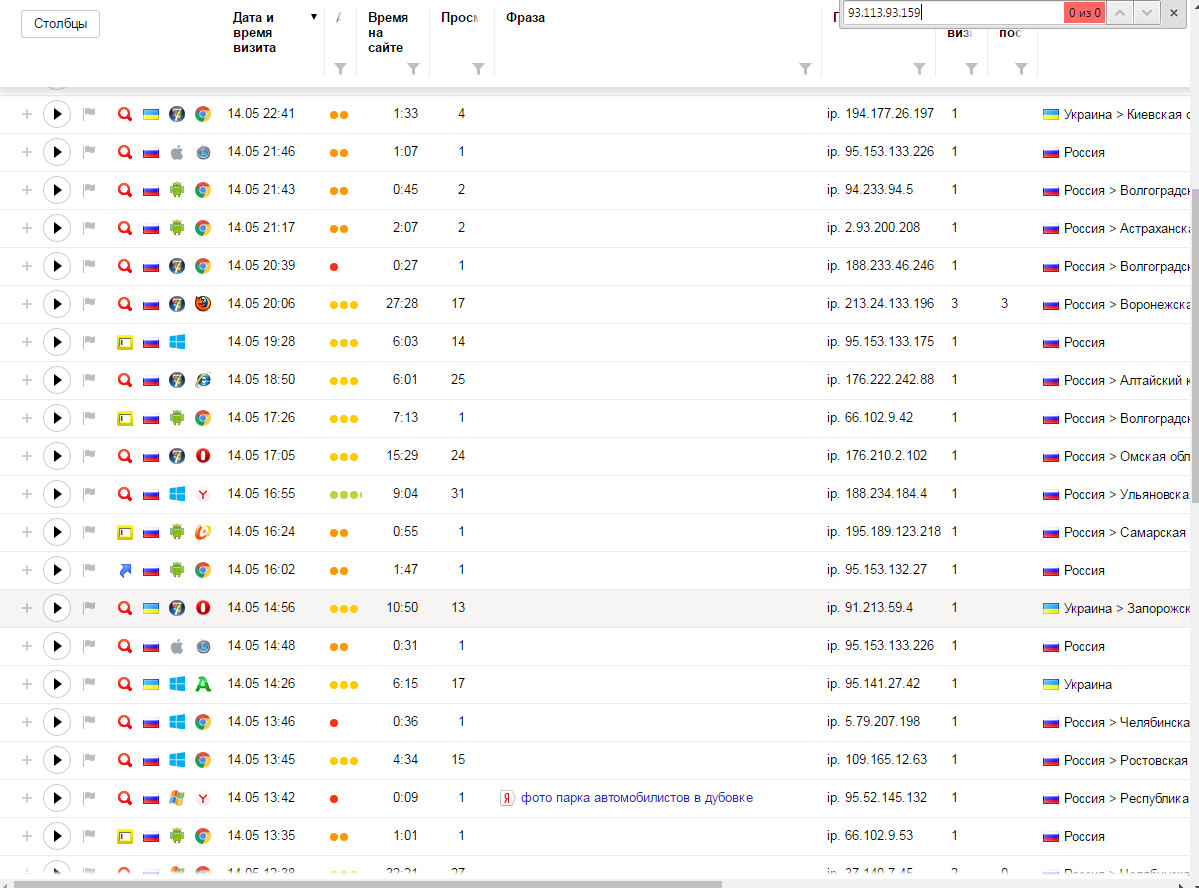The width and height of the screenshot is (1199, 888).
Task: Click the Время на сайте column header
Action: (388, 32)
